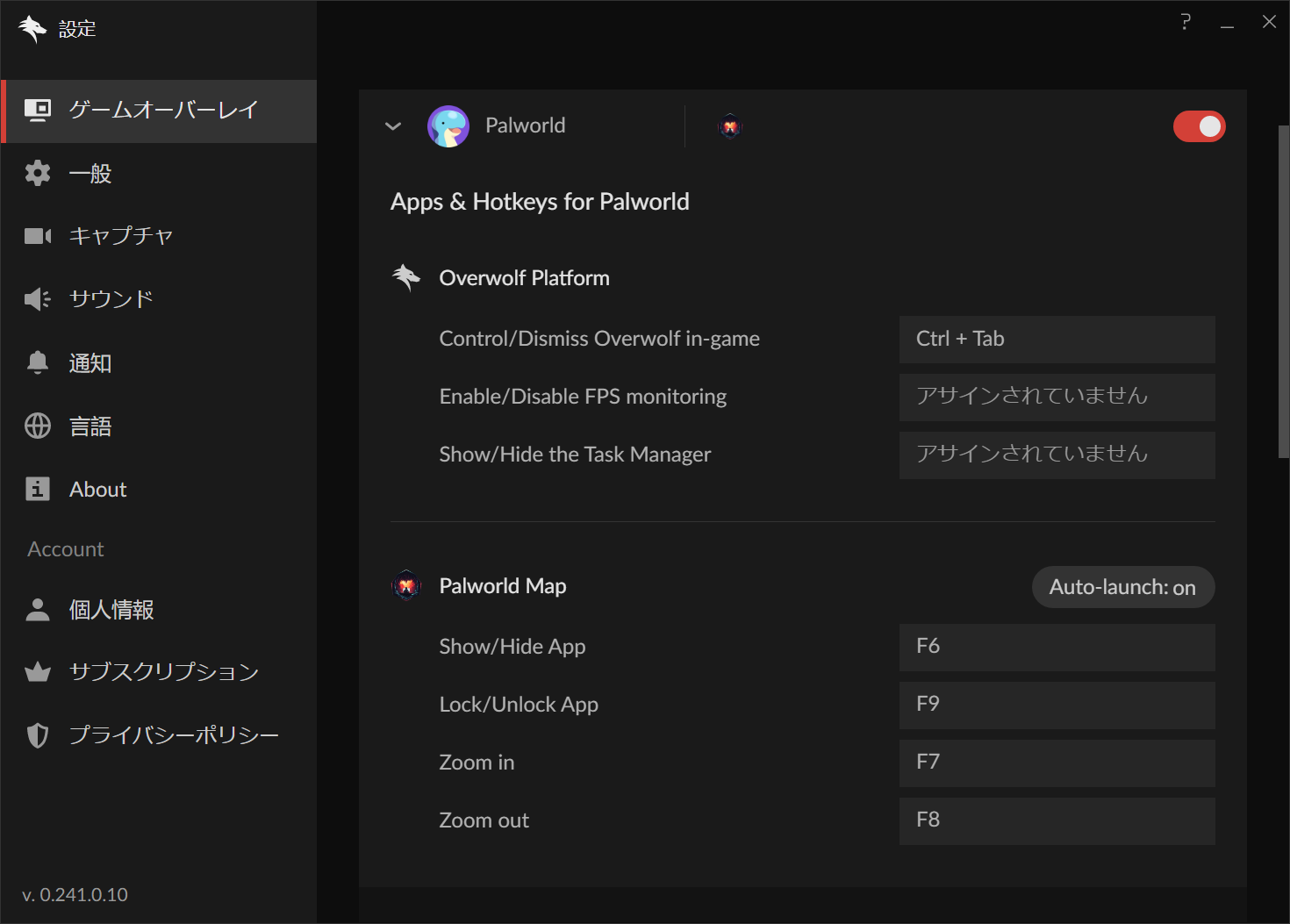Edit Control/Dismiss Overwolf hotkey Ctrl + Tab
Image resolution: width=1290 pixels, height=924 pixels.
coord(1057,340)
